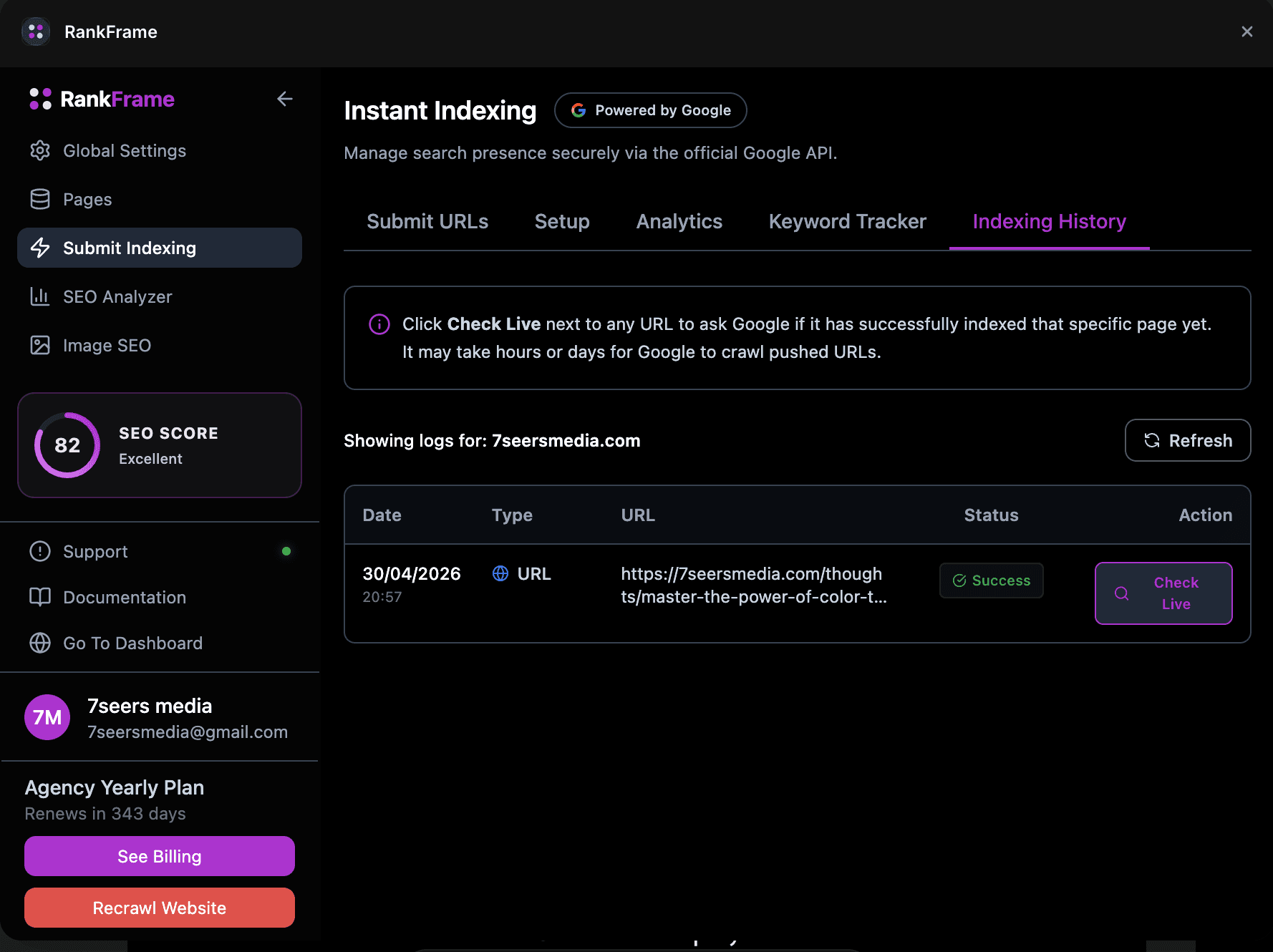Click the SEO score 82 progress ring
The image size is (1273, 952).
click(x=67, y=445)
